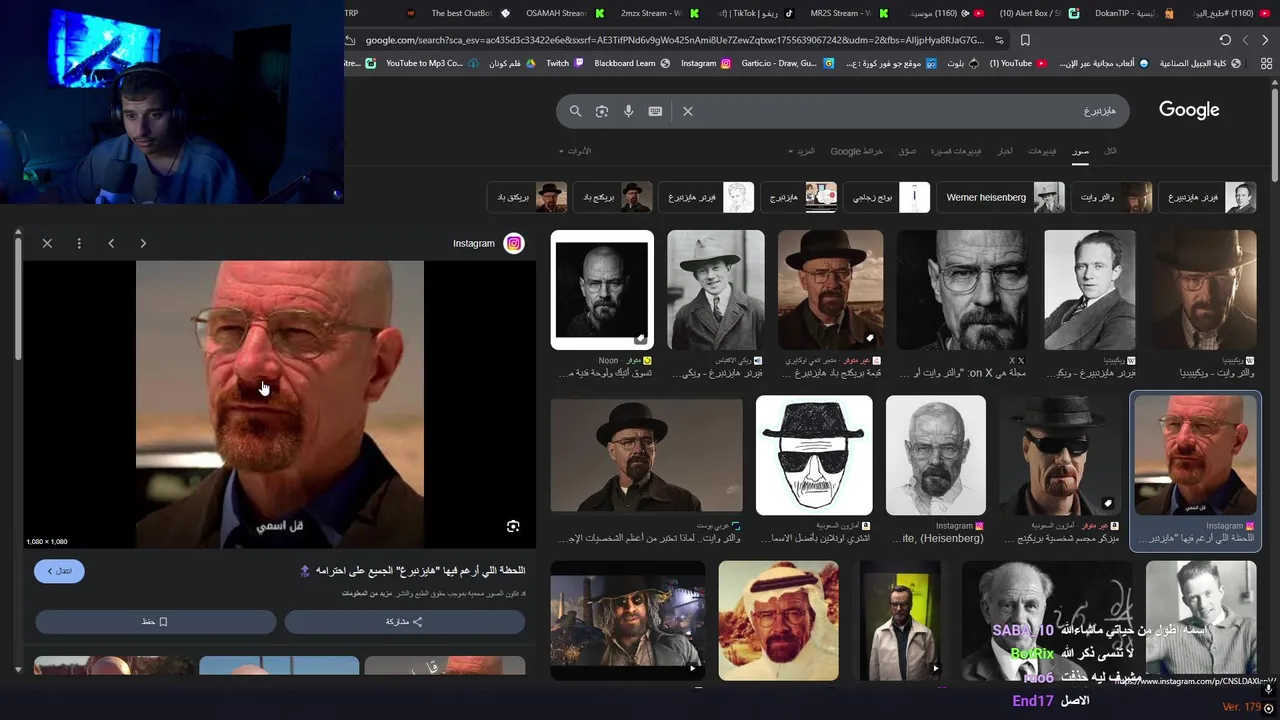Open the Instagram bookmark in bookmarks bar

(x=705, y=63)
